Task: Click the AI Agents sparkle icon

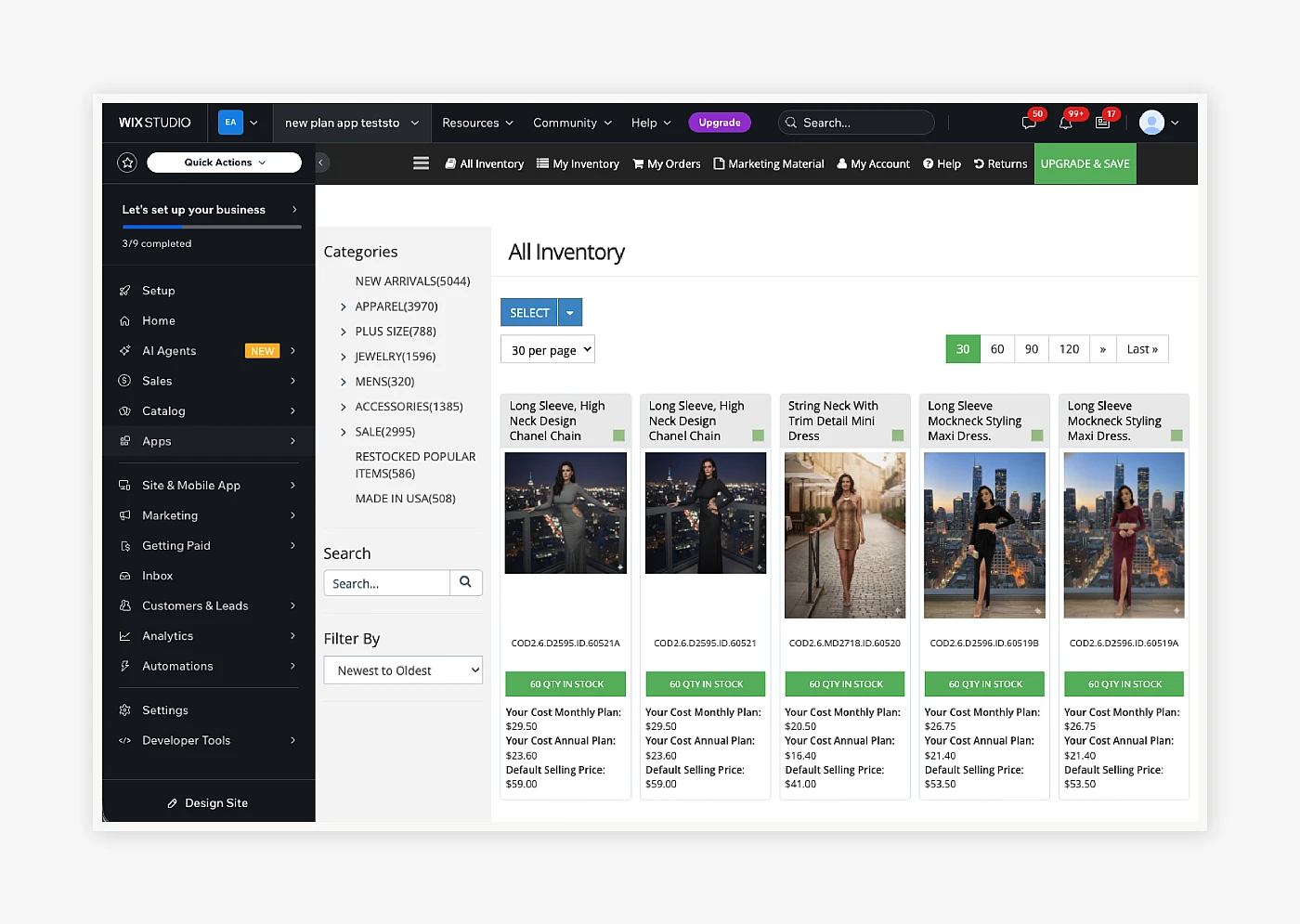Action: click(125, 351)
